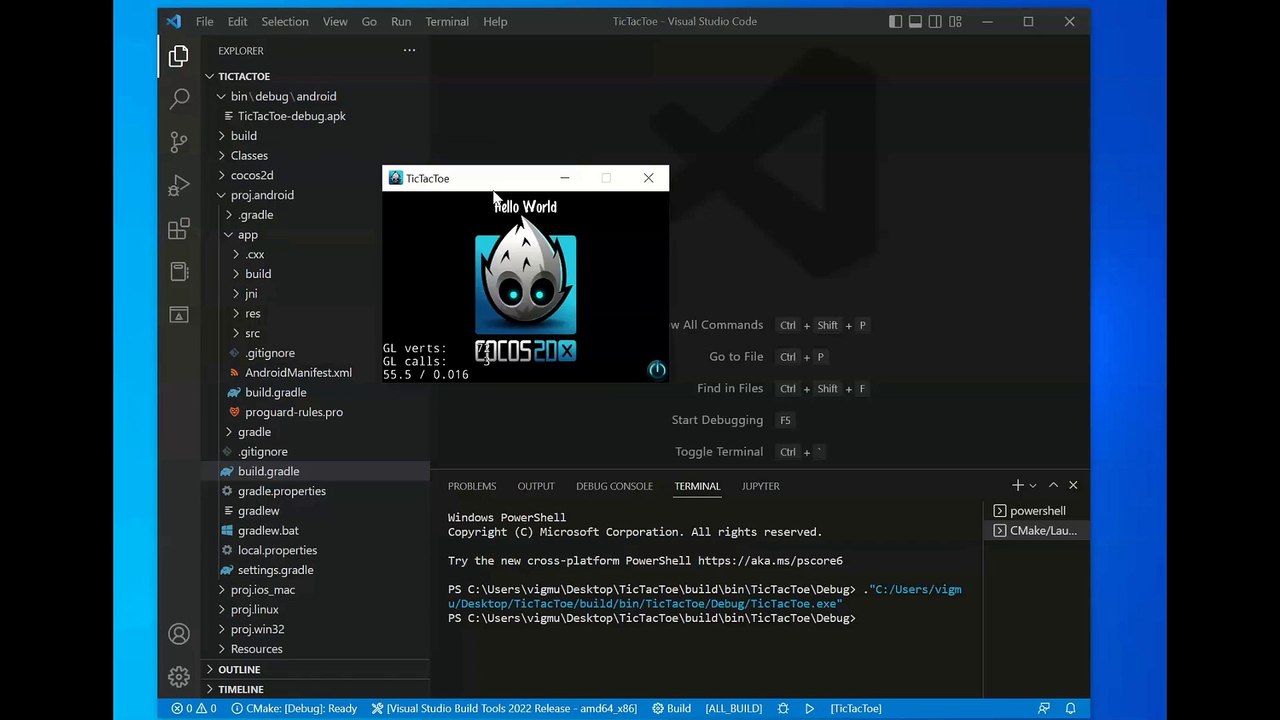Open notifications bell in status bar
The height and width of the screenshot is (720, 1280).
pyautogui.click(x=1070, y=708)
